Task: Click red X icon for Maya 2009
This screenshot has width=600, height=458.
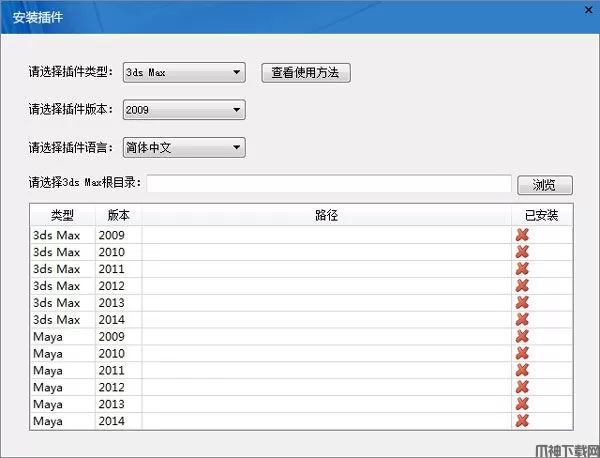Action: (x=522, y=336)
